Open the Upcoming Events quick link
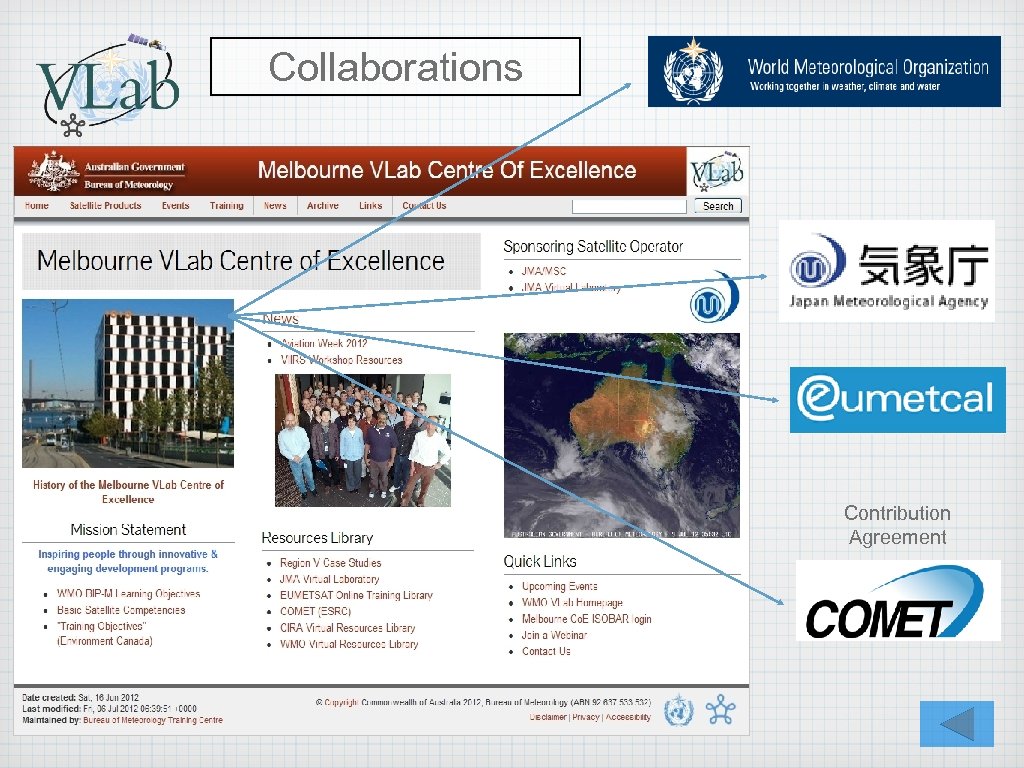The image size is (1024, 768). pyautogui.click(x=560, y=586)
